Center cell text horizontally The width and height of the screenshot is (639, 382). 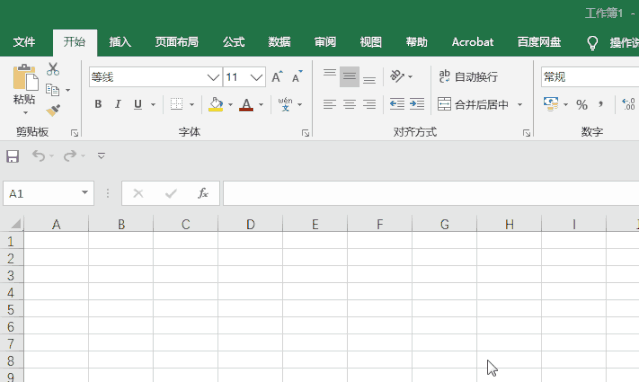coord(349,104)
